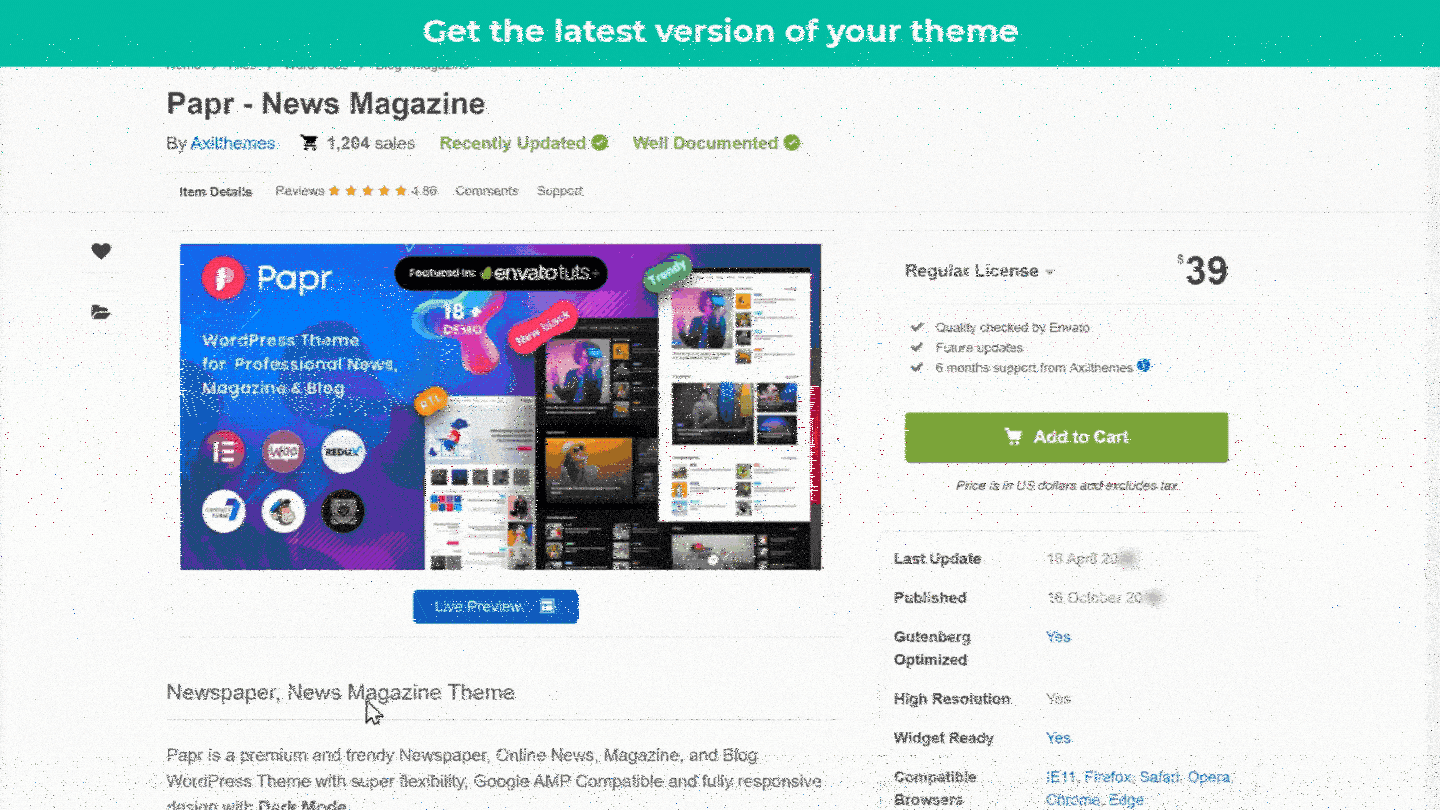
Task: Click the Future updates checkmark
Action: point(916,347)
